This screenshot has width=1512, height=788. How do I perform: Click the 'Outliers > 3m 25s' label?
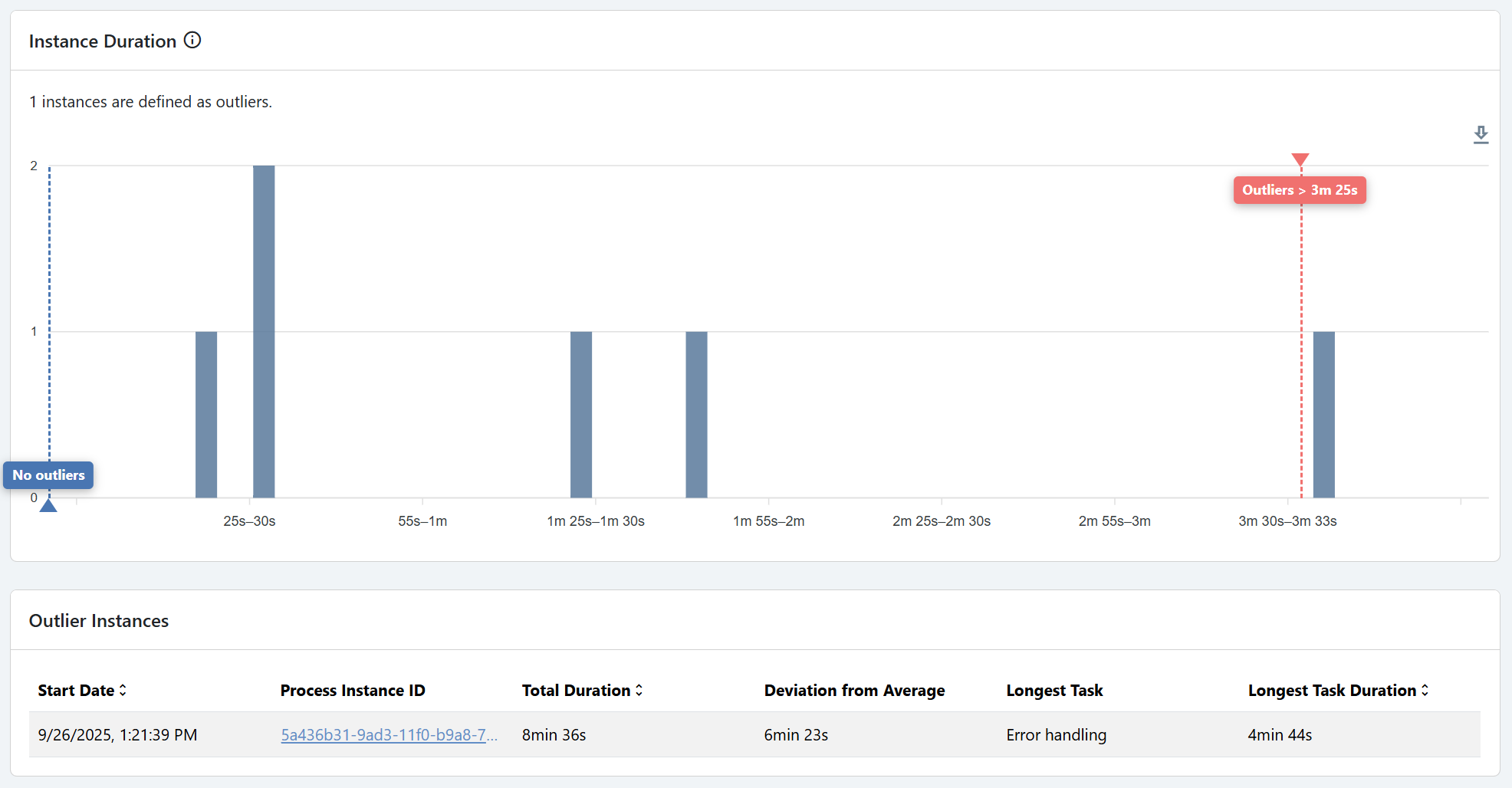[1300, 190]
